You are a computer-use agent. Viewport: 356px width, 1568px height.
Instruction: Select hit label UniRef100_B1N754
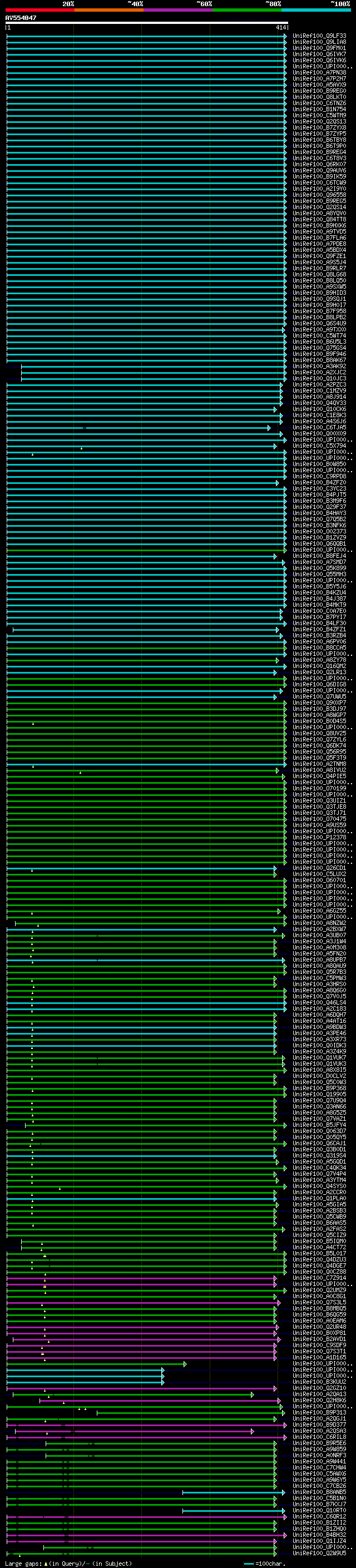click(319, 110)
